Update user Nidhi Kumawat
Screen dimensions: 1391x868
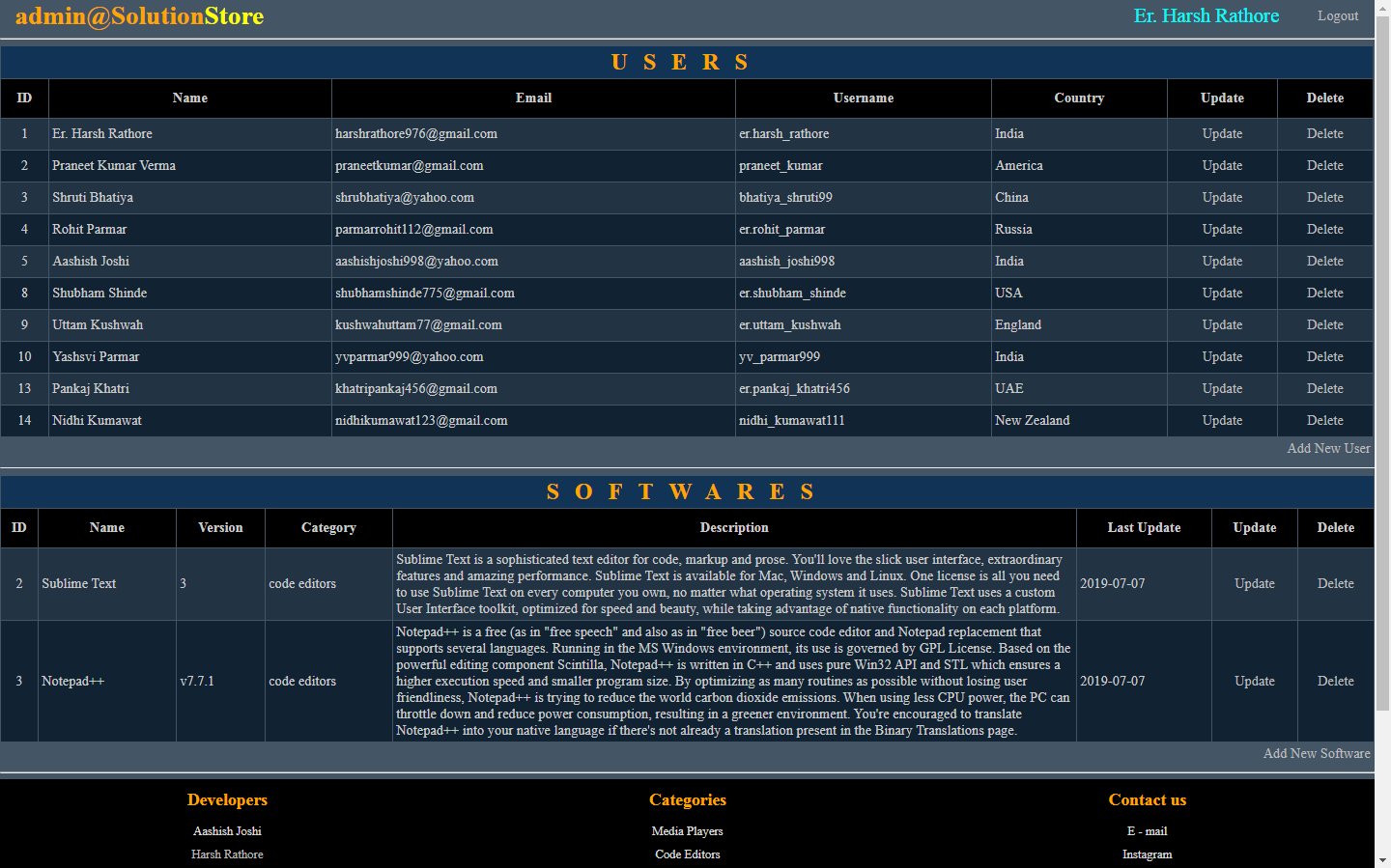(1222, 421)
